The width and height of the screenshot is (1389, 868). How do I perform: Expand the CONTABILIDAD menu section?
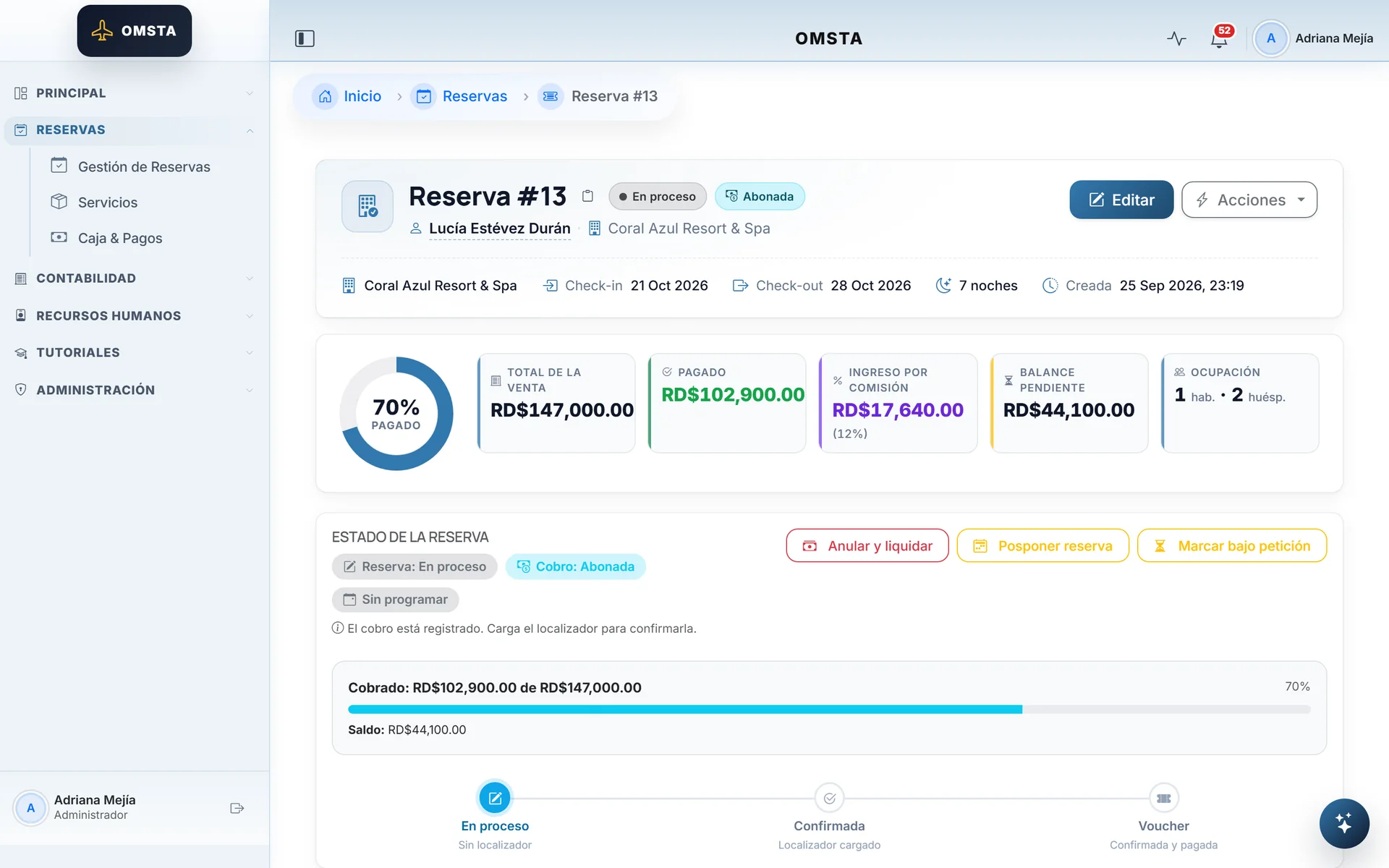coord(135,278)
